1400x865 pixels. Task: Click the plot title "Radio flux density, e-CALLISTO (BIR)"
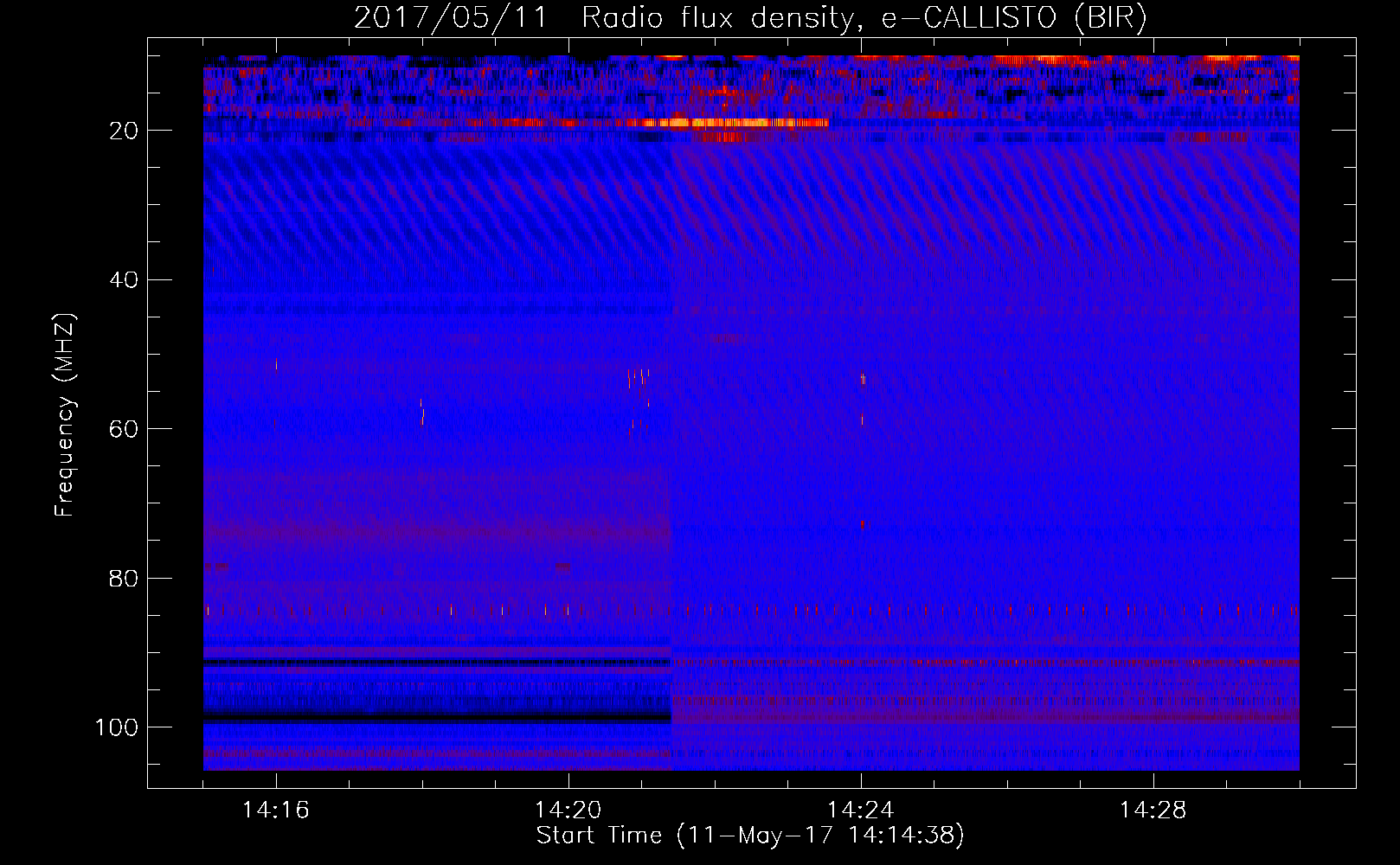pos(864,18)
